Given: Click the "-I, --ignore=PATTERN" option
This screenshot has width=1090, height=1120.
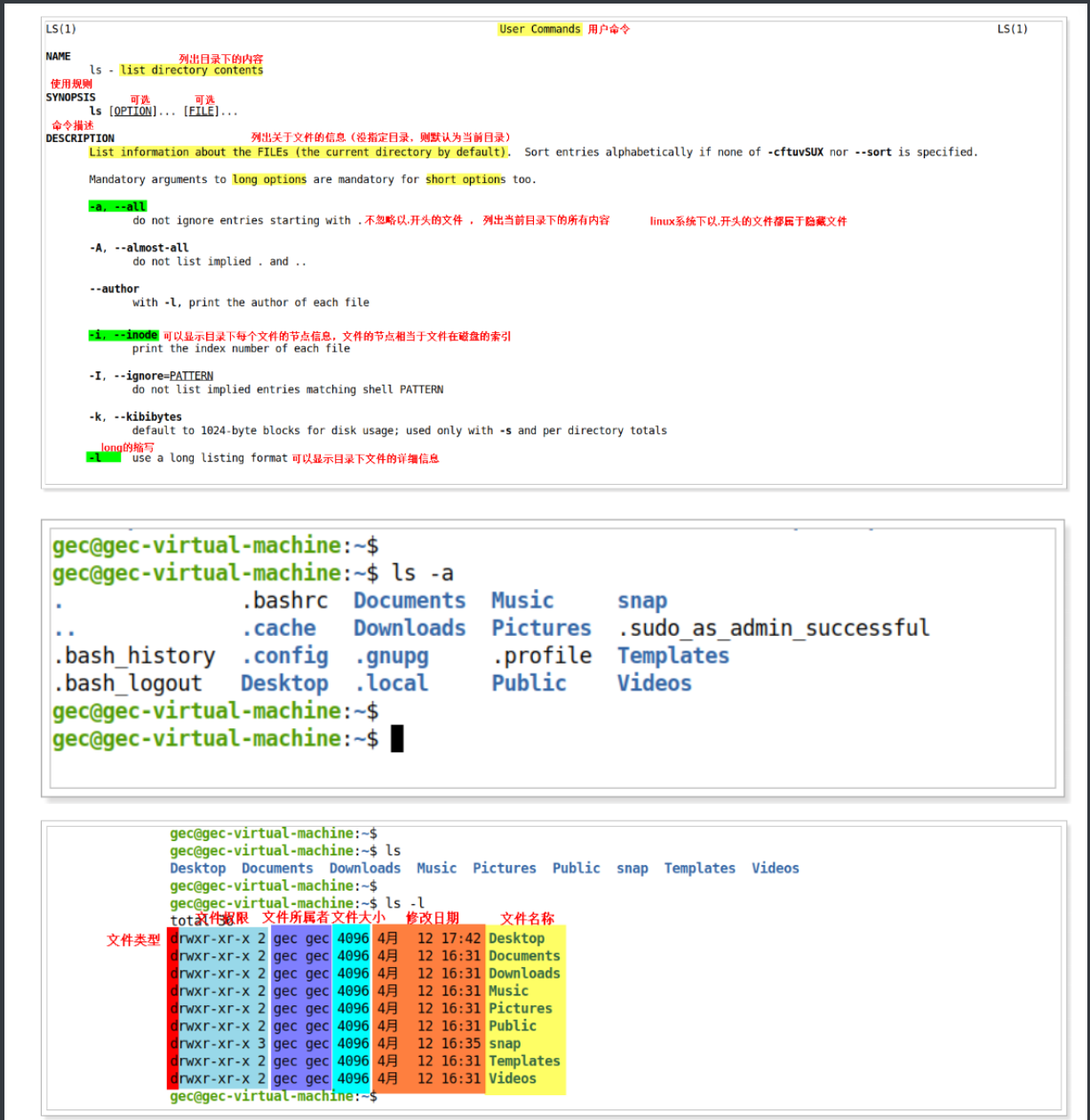Looking at the screenshot, I should [152, 376].
